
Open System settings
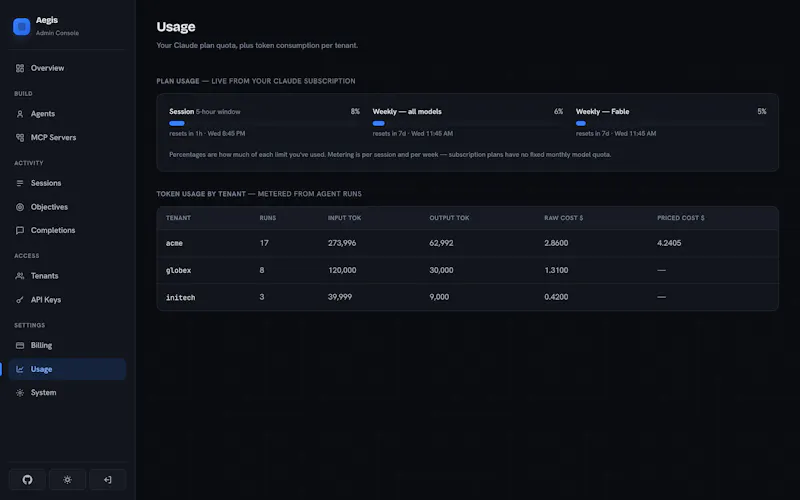pyautogui.click(x=67, y=392)
